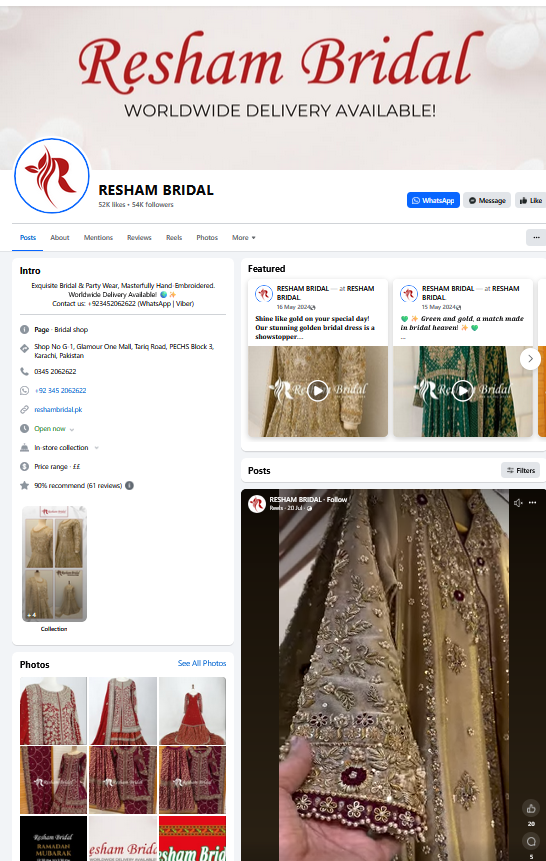Show next featured posts with arrow

tap(530, 359)
